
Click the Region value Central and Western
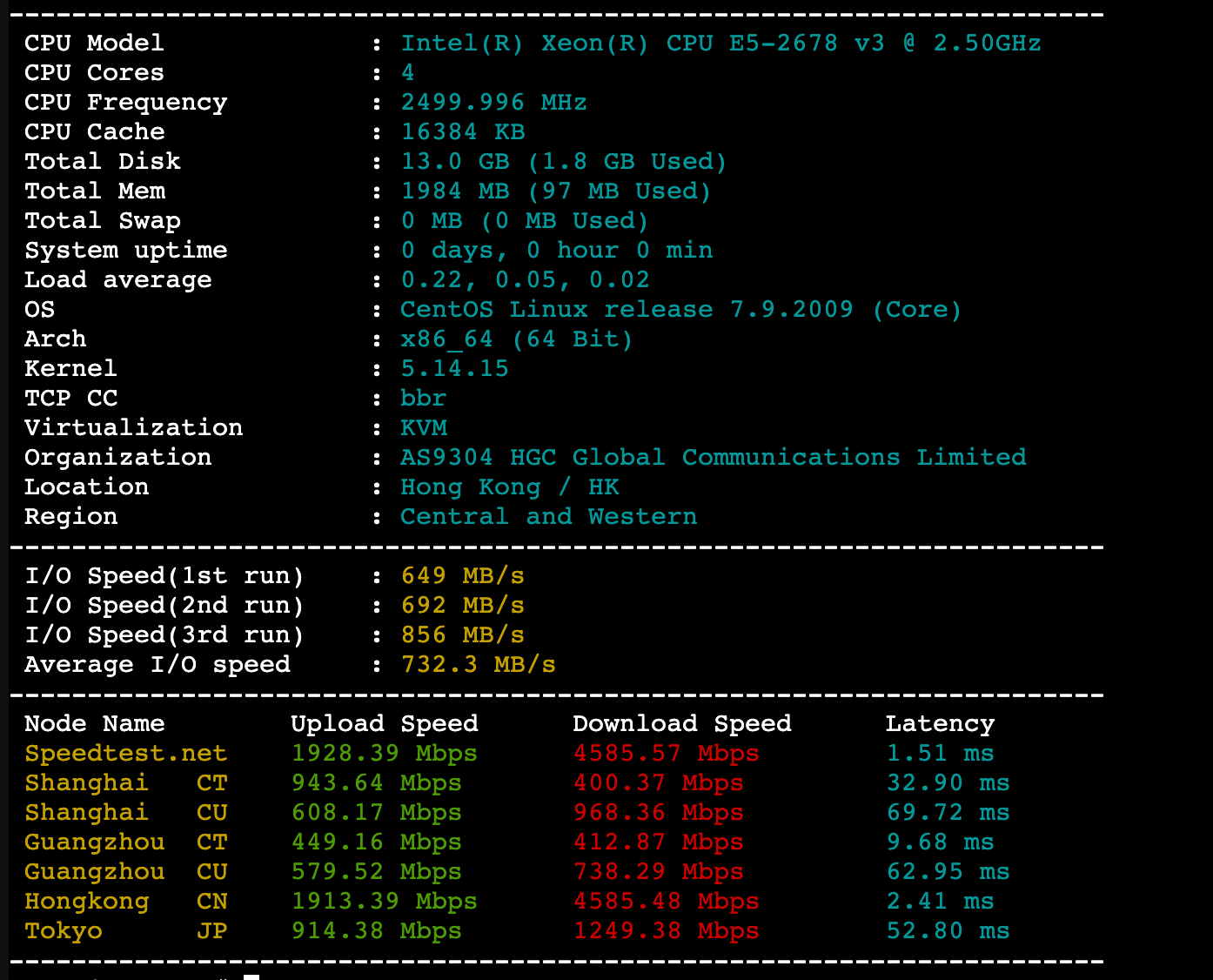(x=548, y=517)
